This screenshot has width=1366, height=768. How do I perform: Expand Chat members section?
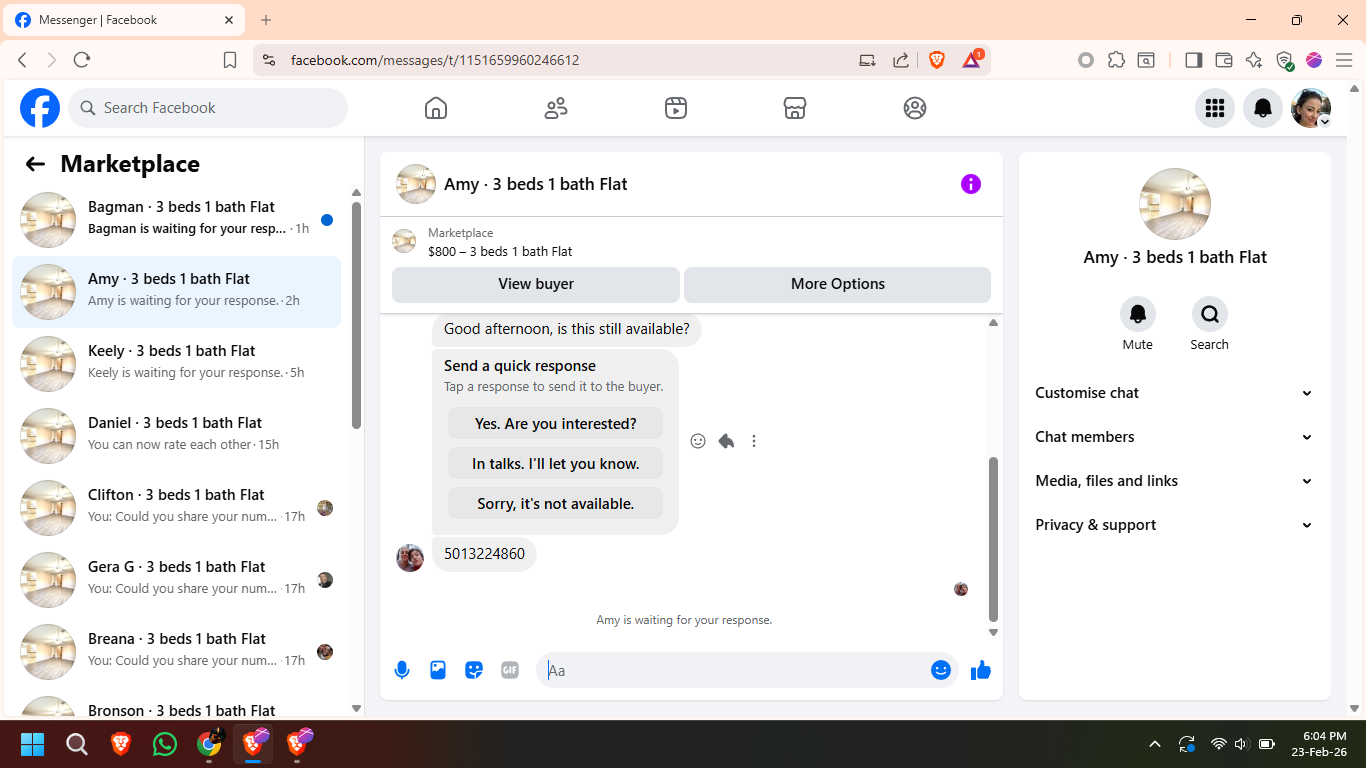coord(1175,437)
